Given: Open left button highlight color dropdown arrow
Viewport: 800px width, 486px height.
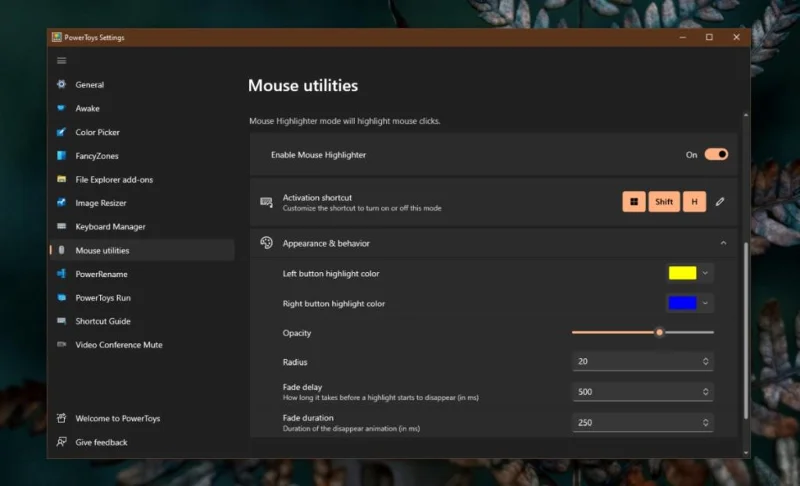Looking at the screenshot, I should click(x=705, y=273).
